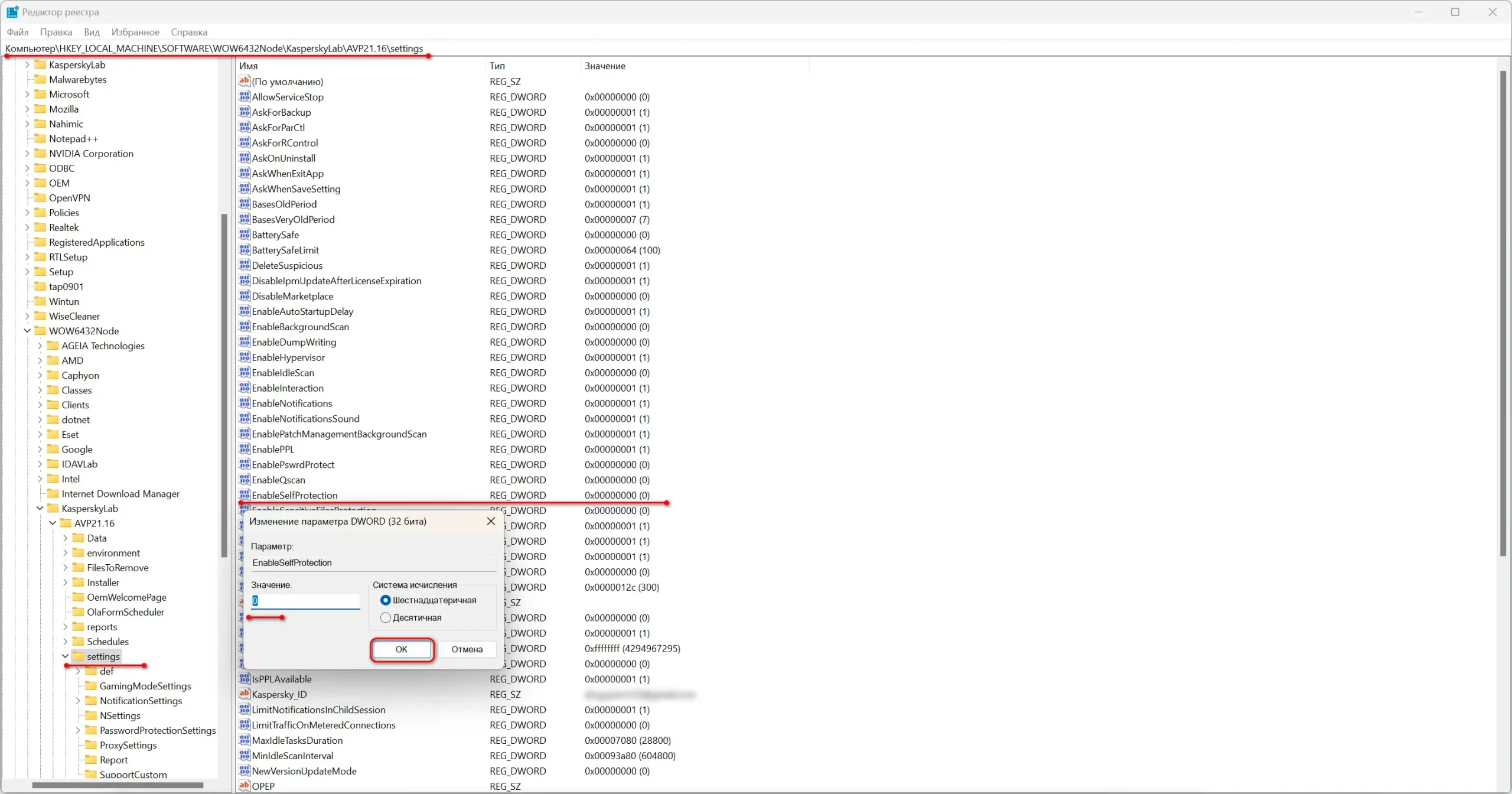Click the string icon of (По умолчанию) value
This screenshot has width=1512, height=794.
245,82
